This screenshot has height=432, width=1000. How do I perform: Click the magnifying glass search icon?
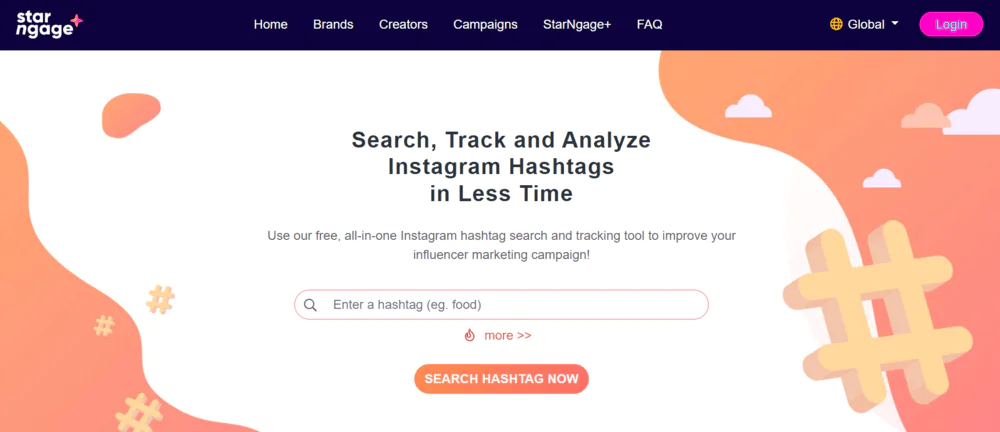pos(311,305)
